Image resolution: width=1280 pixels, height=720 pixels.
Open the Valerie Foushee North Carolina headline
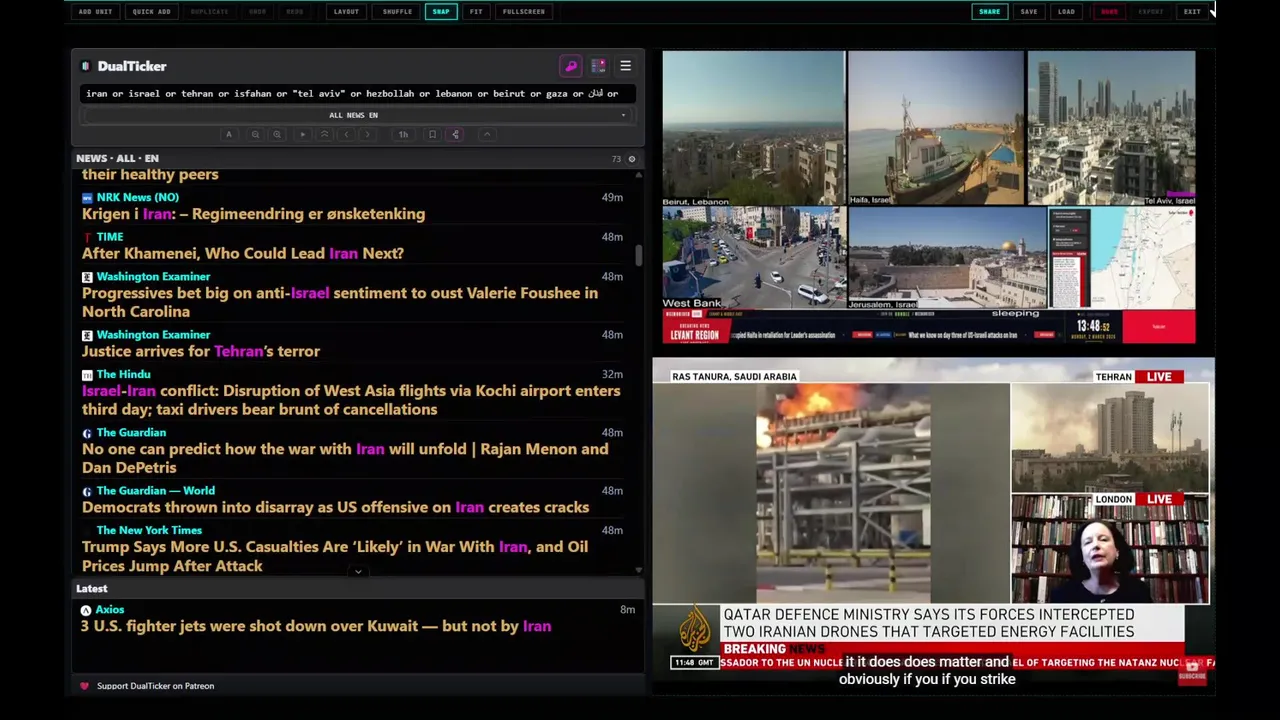pos(340,302)
